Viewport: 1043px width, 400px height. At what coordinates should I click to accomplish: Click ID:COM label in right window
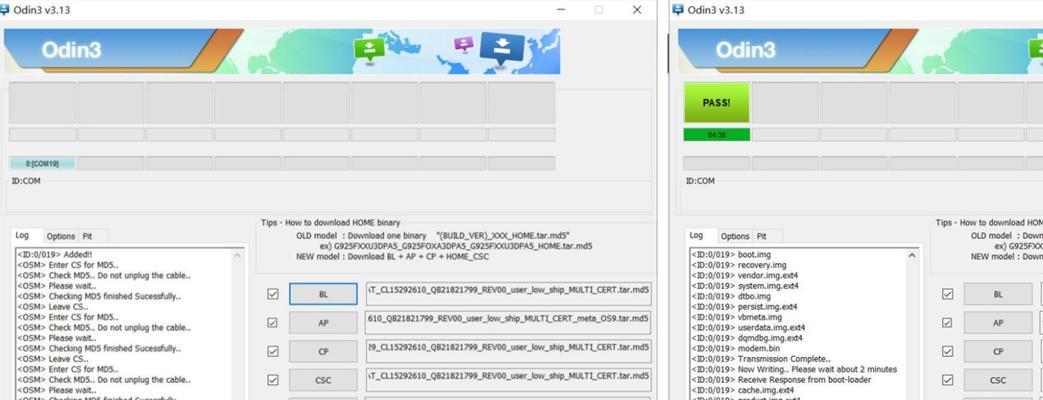tap(700, 181)
